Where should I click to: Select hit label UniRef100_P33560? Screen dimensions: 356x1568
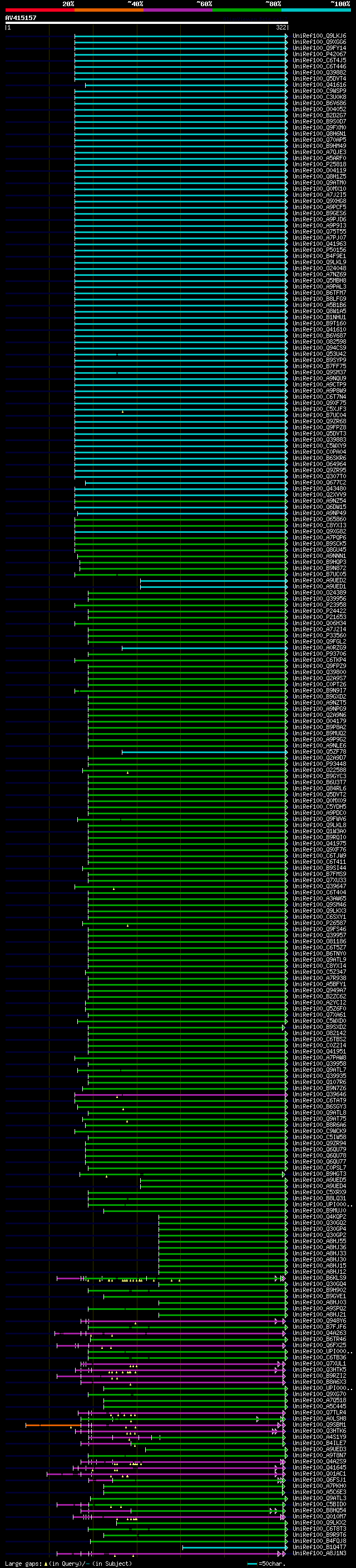click(x=319, y=635)
